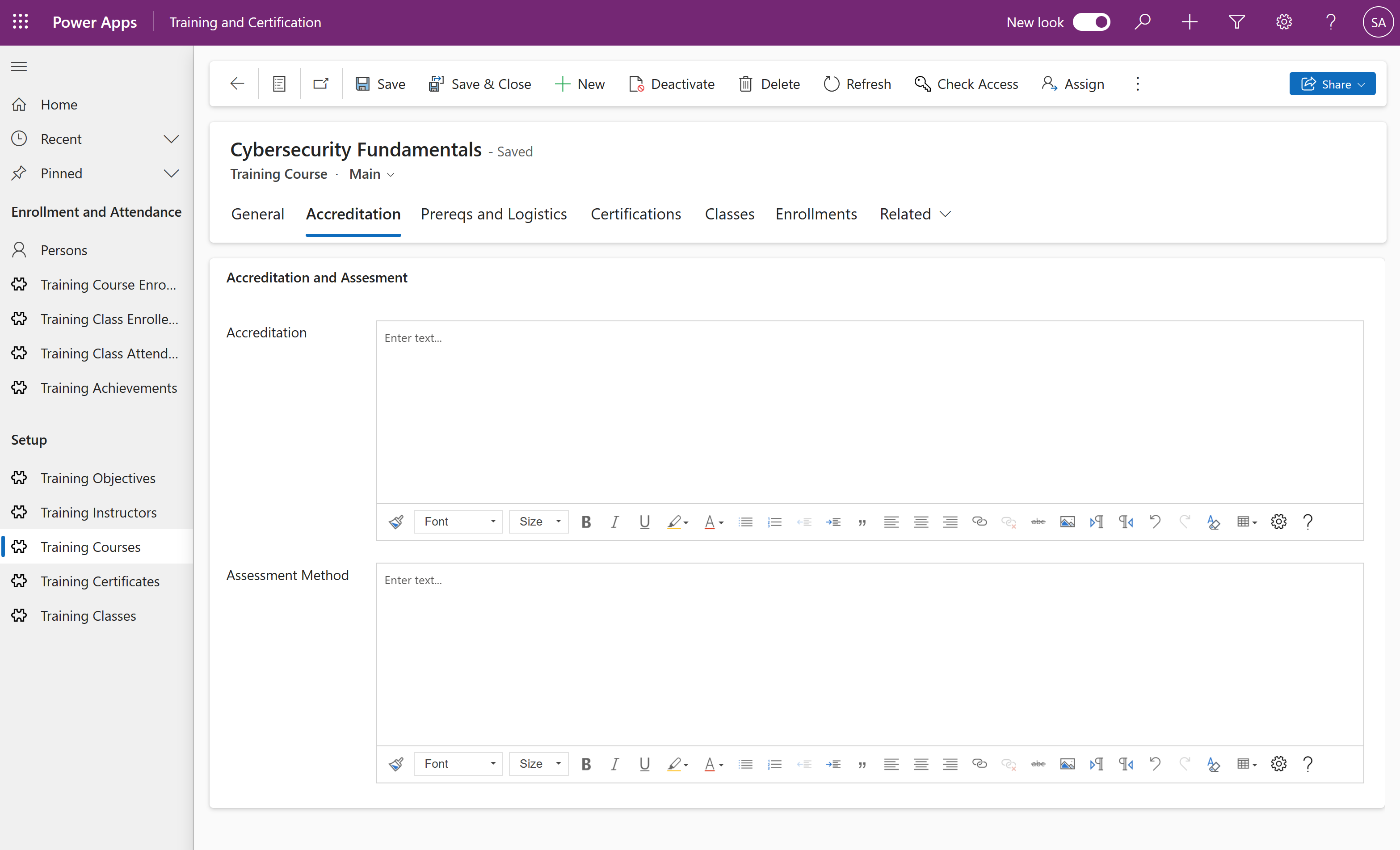Refresh the record

[857, 84]
